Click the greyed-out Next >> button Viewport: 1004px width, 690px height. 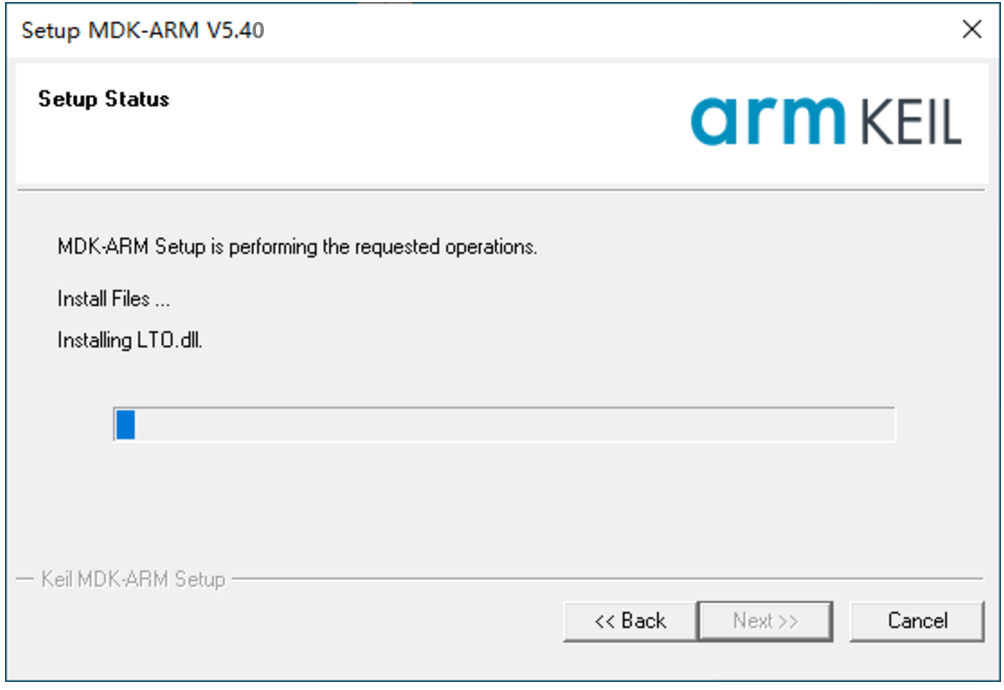click(765, 620)
